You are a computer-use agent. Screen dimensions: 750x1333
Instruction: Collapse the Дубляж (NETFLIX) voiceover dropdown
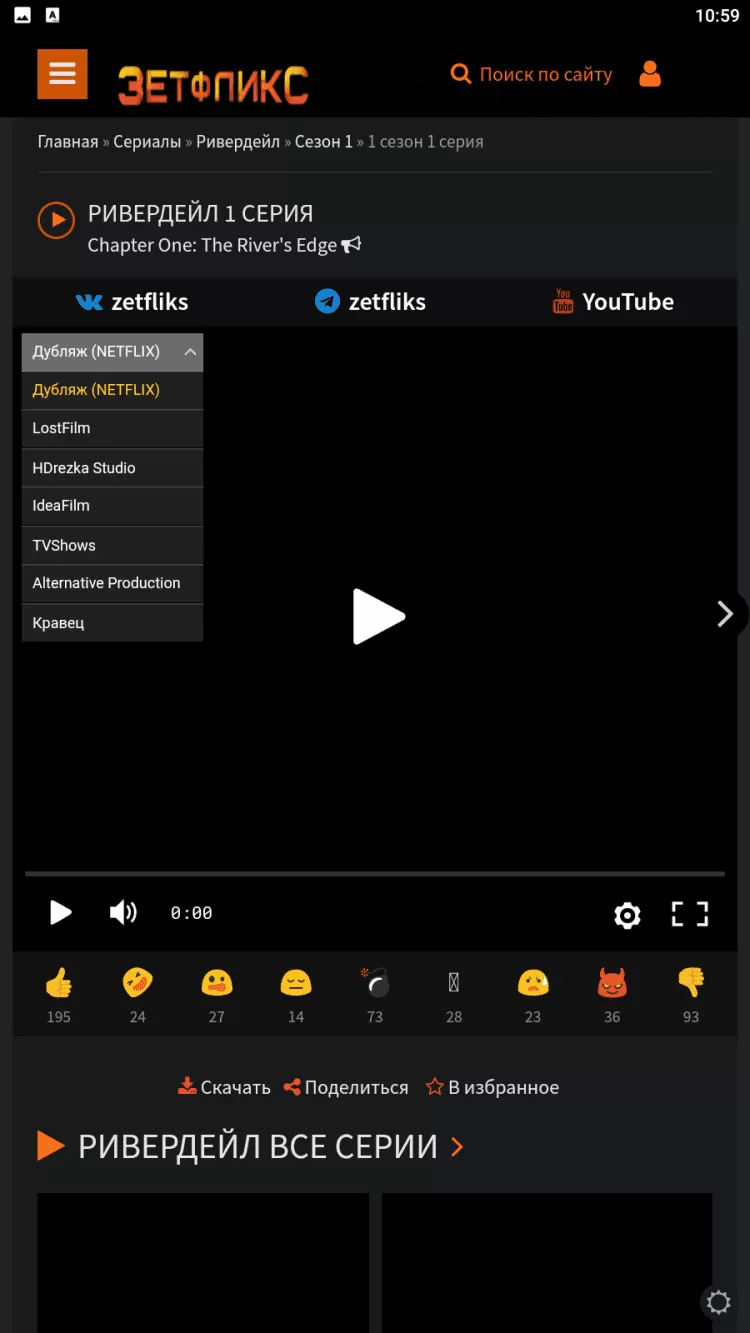pos(112,352)
